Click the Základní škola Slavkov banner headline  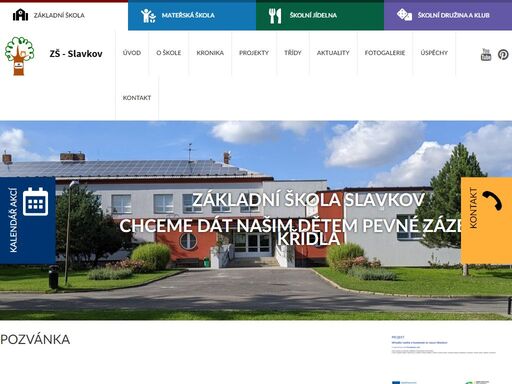(308, 199)
